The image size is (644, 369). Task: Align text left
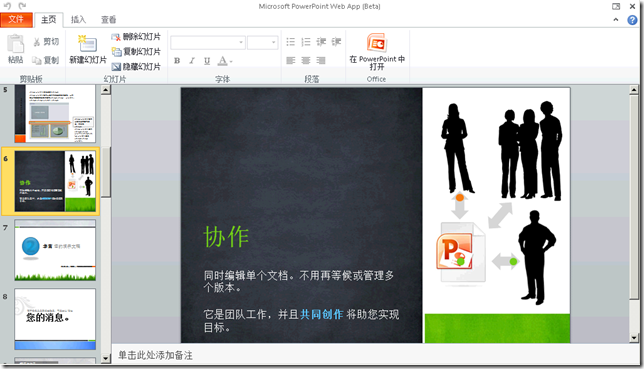(291, 60)
